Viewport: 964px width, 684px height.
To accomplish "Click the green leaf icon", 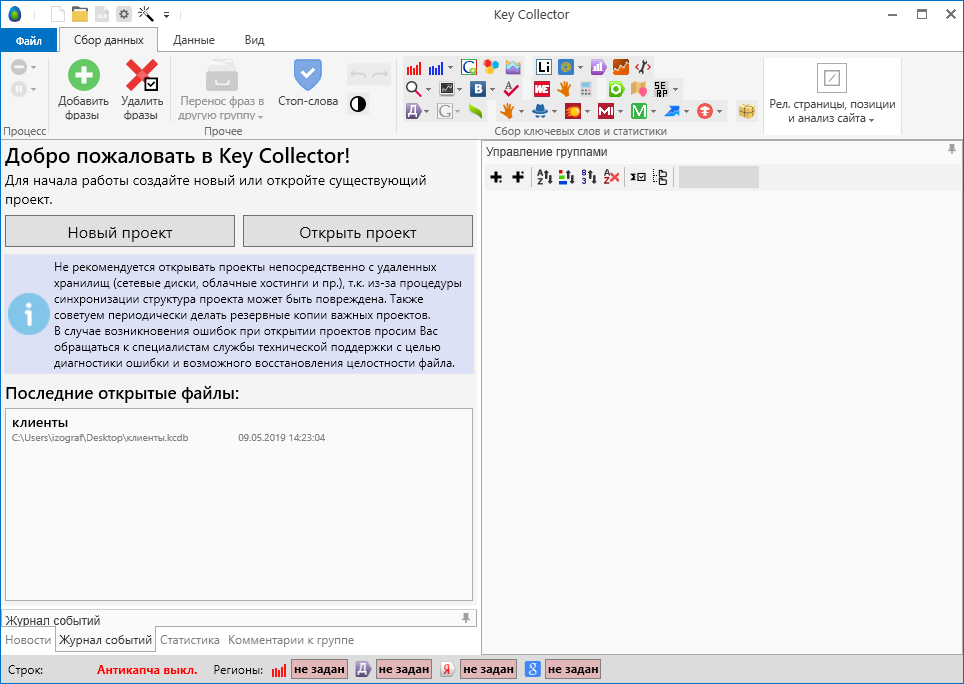I will coord(475,111).
